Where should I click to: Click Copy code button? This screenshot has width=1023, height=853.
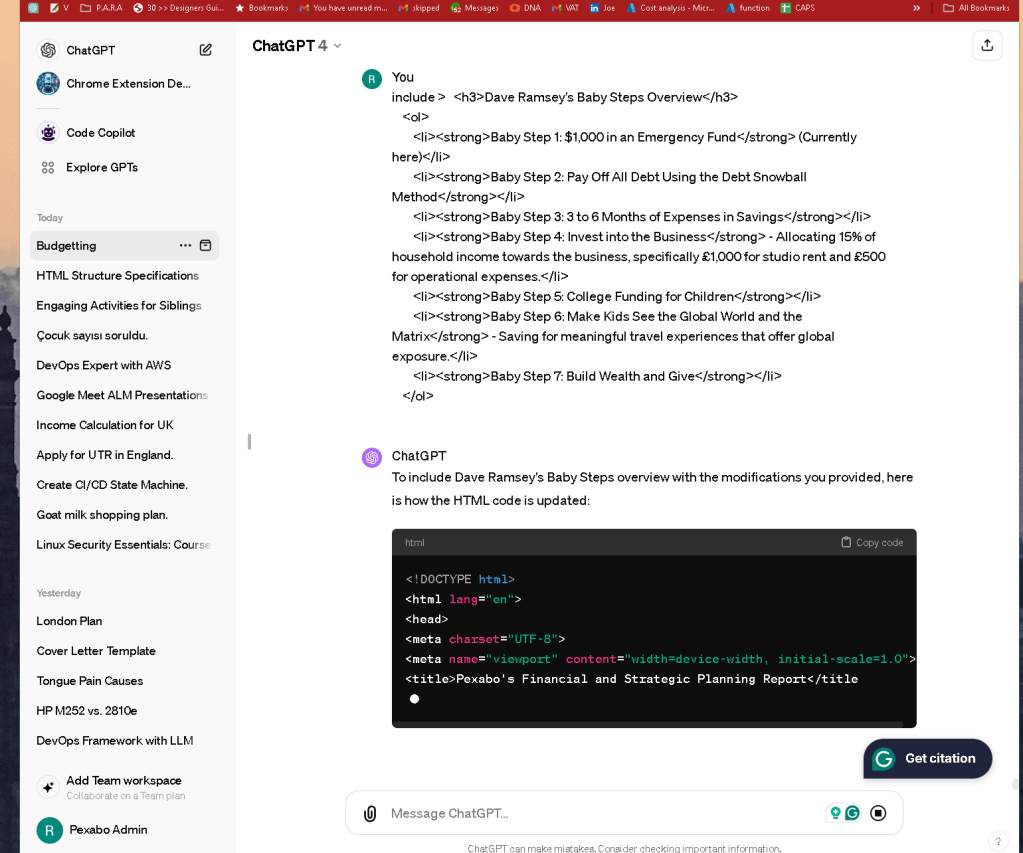[x=872, y=542]
